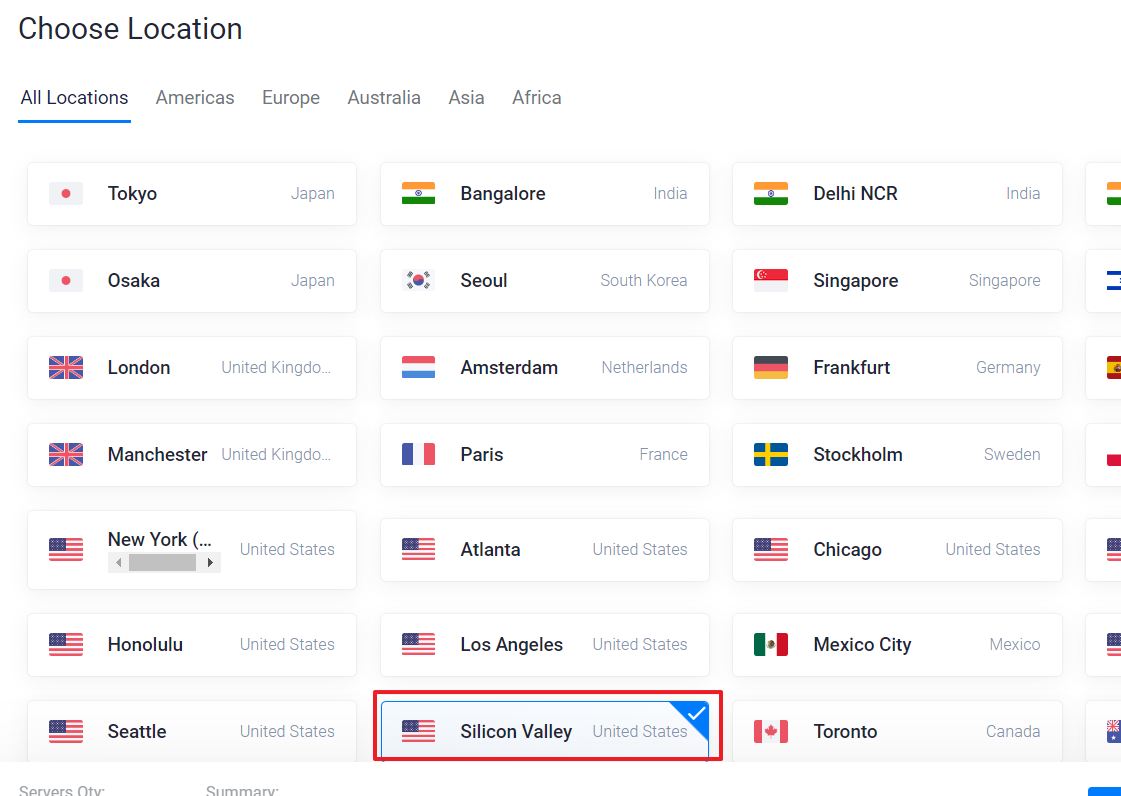The image size is (1121, 796).
Task: Click the "Silicon Valley" city name
Action: 516,732
